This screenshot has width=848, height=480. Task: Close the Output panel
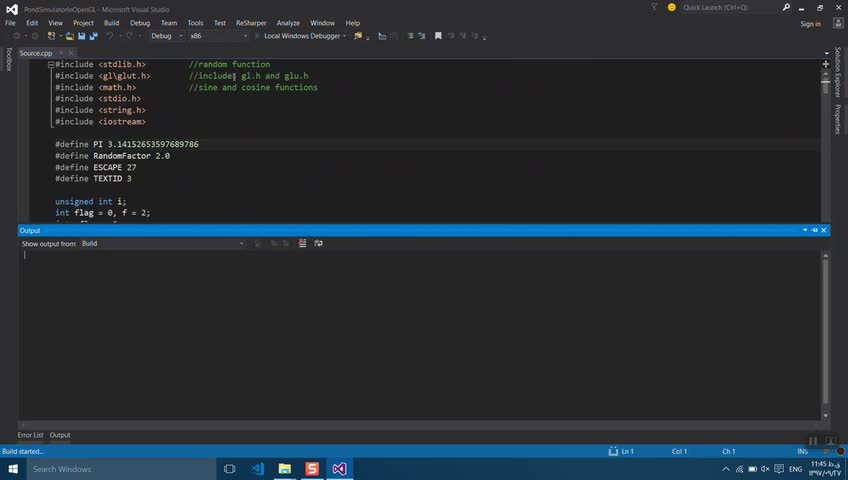click(824, 230)
